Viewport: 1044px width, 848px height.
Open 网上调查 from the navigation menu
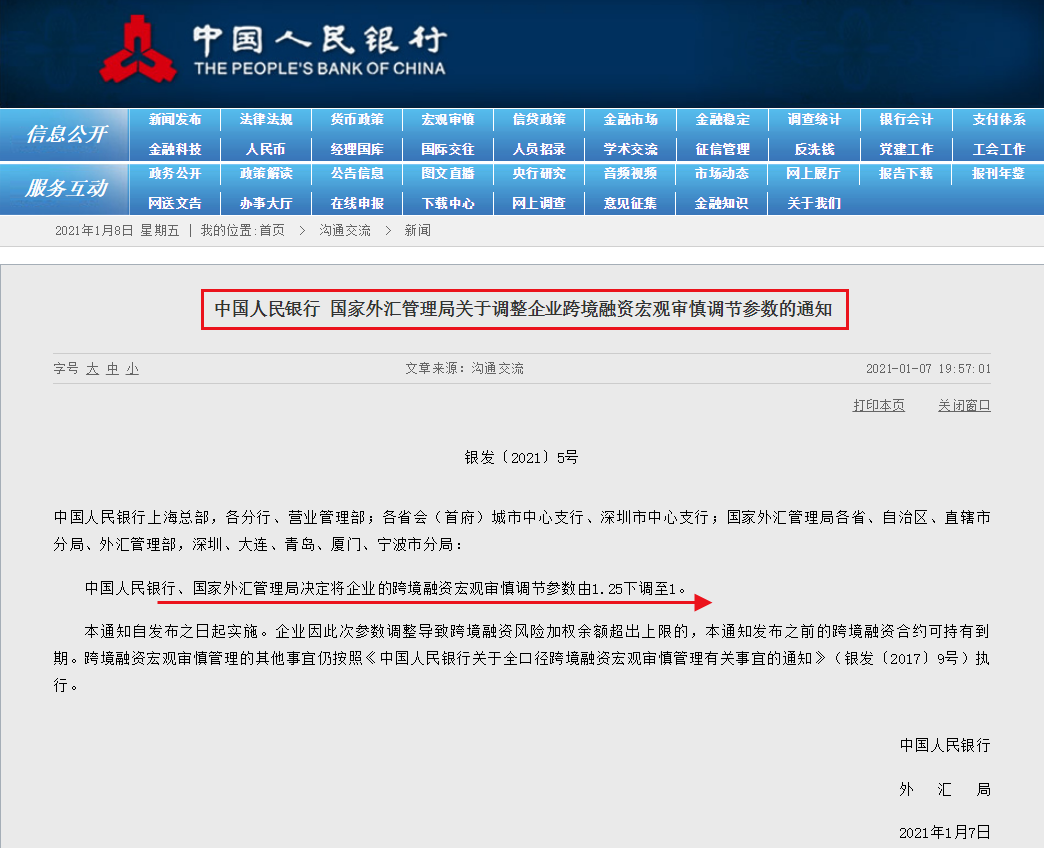click(539, 202)
